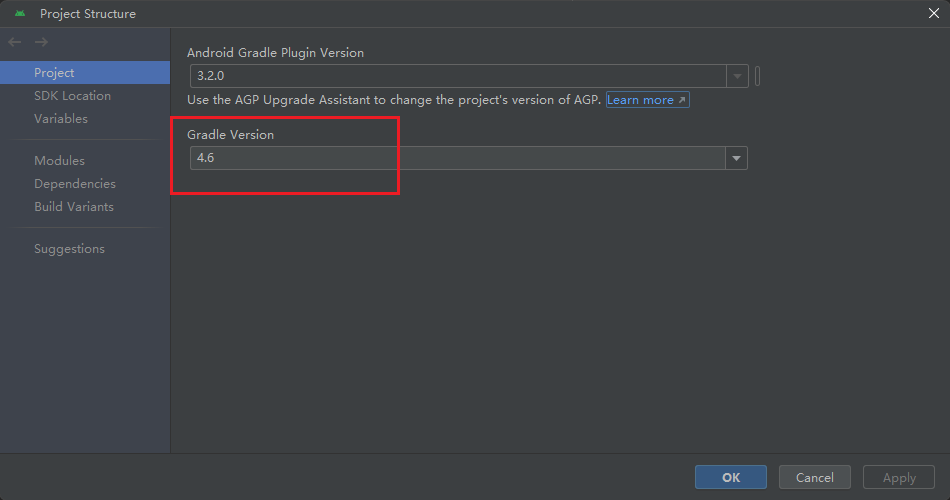
Task: Click the AGP Upgrade Assistant hint text
Action: coord(394,100)
